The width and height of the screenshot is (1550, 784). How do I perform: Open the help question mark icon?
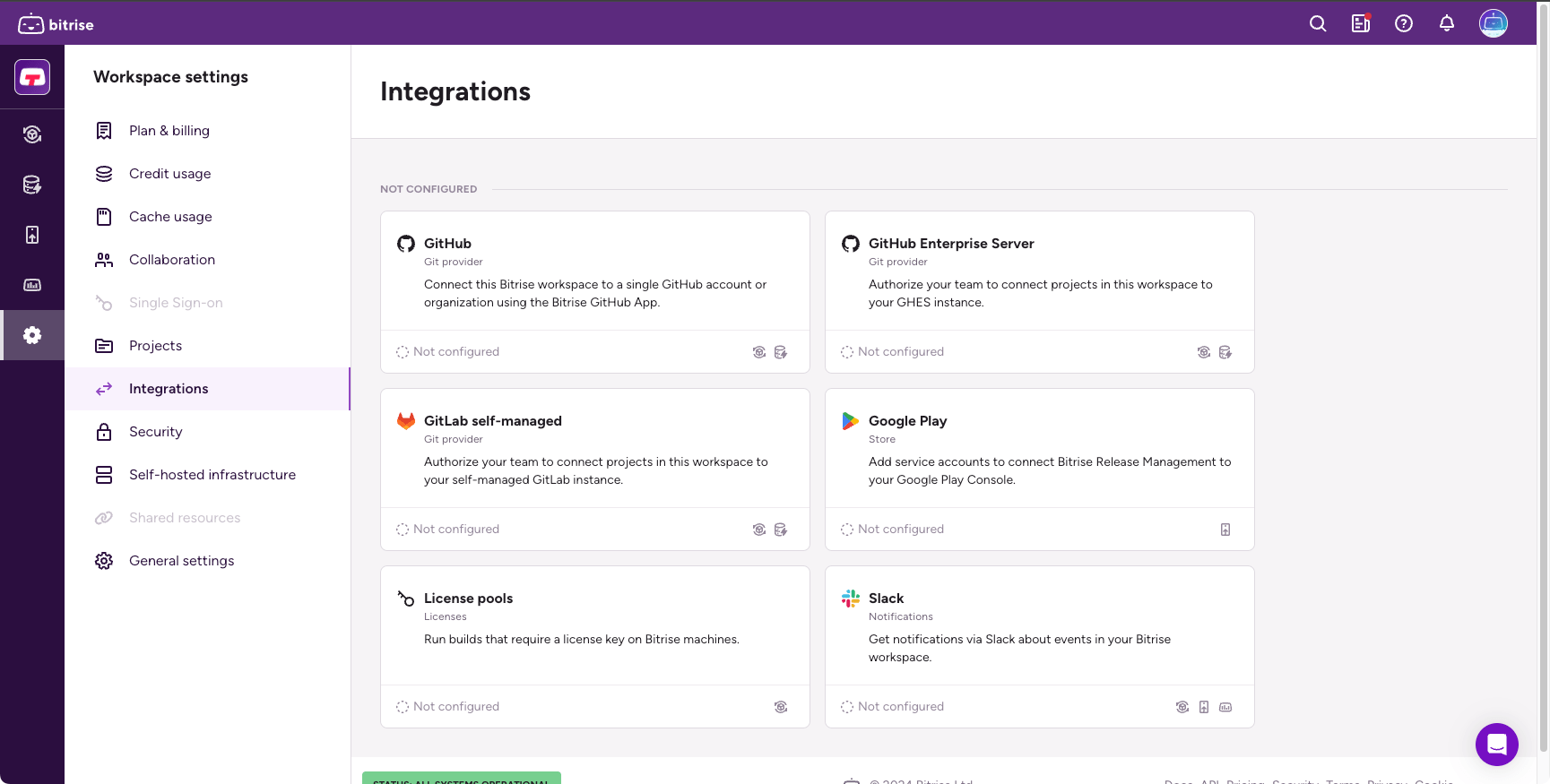point(1403,24)
